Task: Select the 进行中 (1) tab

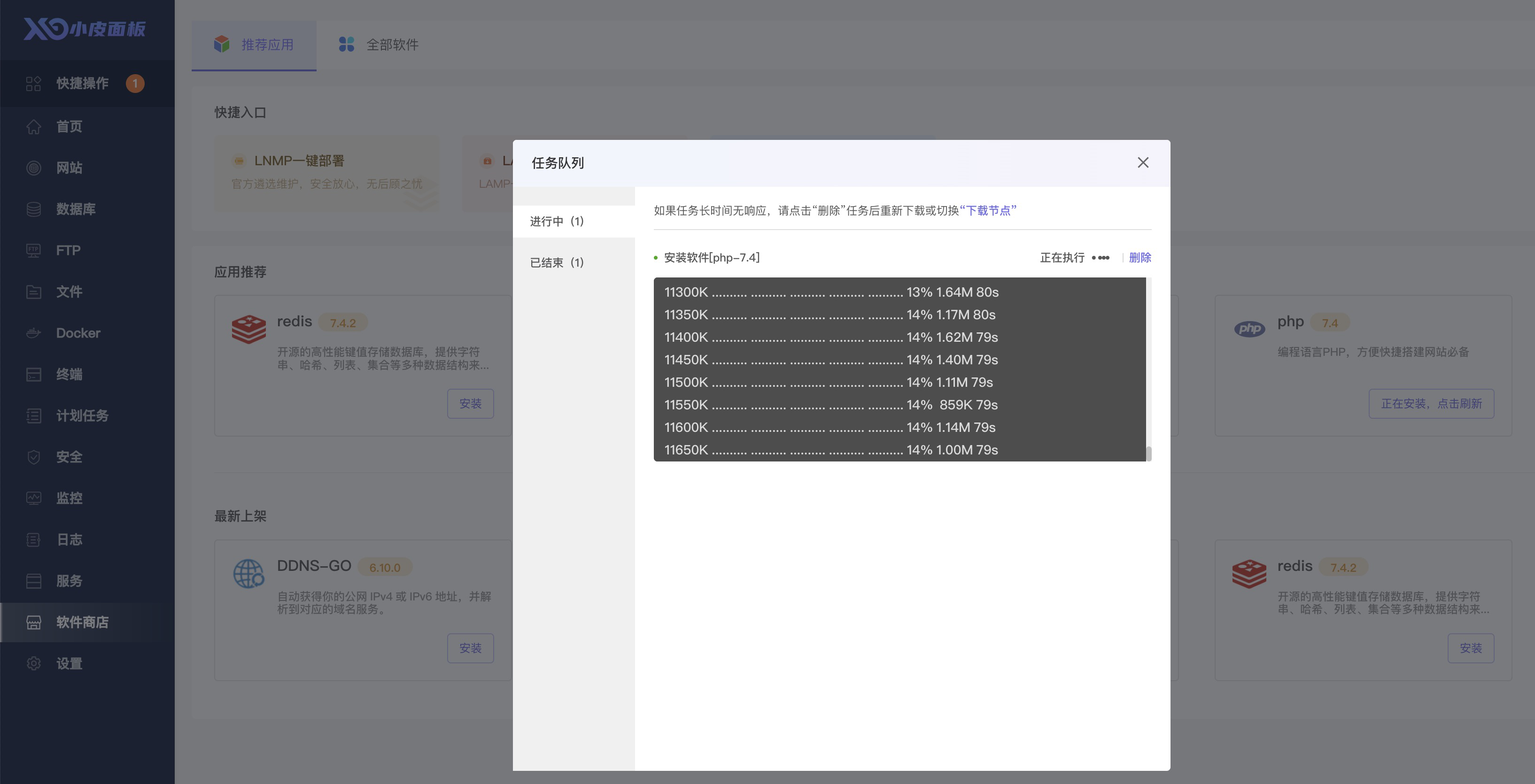Action: [x=557, y=222]
